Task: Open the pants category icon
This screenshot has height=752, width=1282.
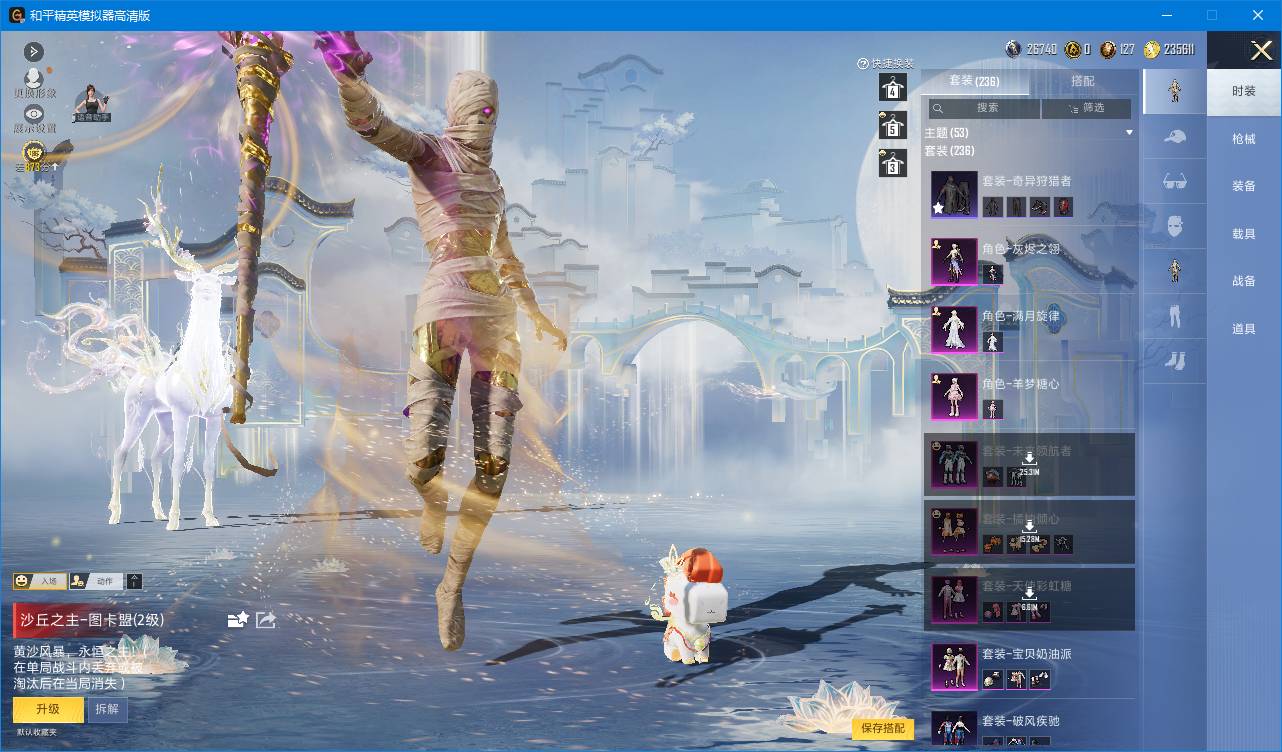Action: (x=1175, y=316)
